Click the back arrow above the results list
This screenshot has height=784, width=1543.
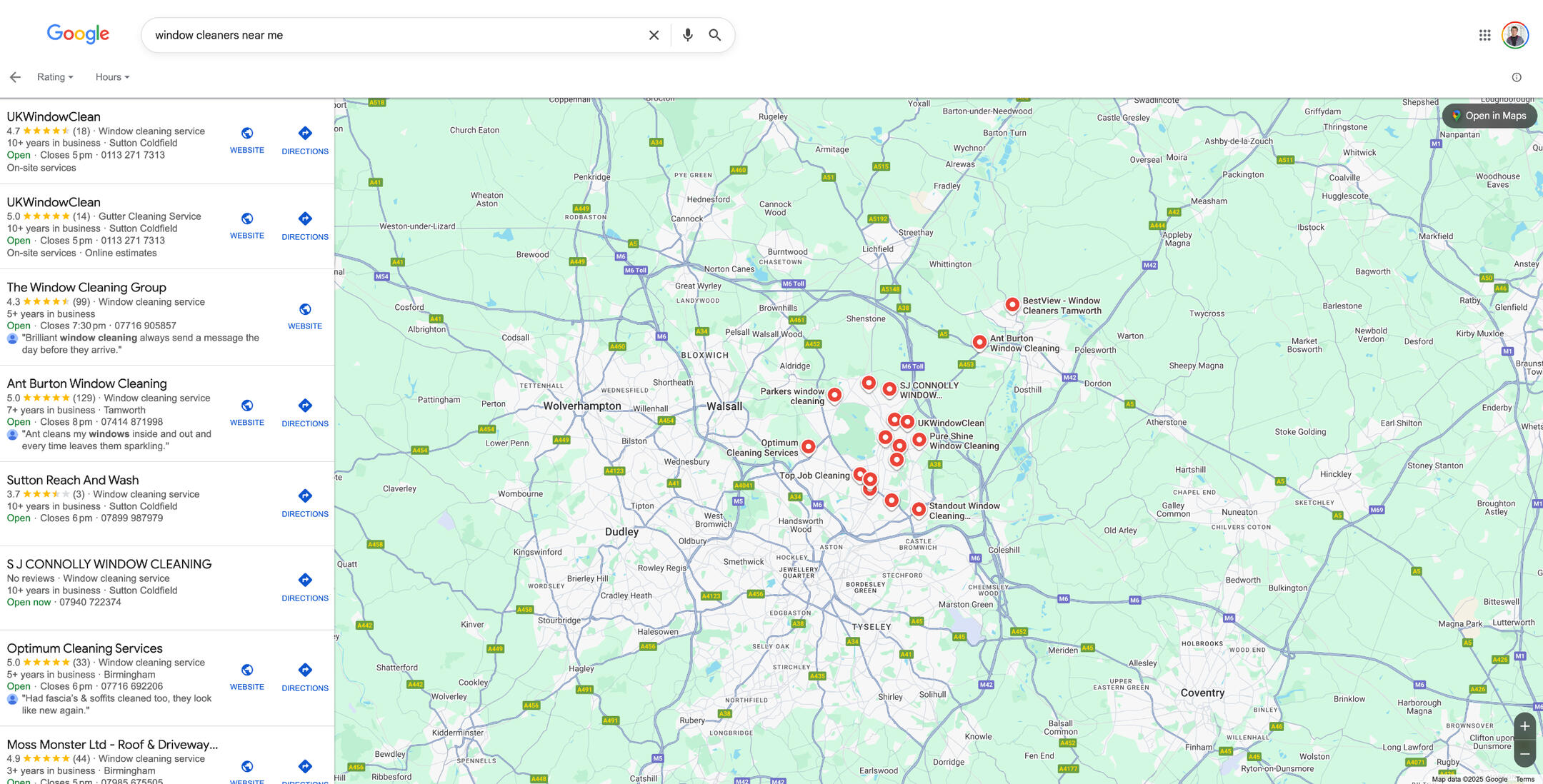[x=15, y=76]
